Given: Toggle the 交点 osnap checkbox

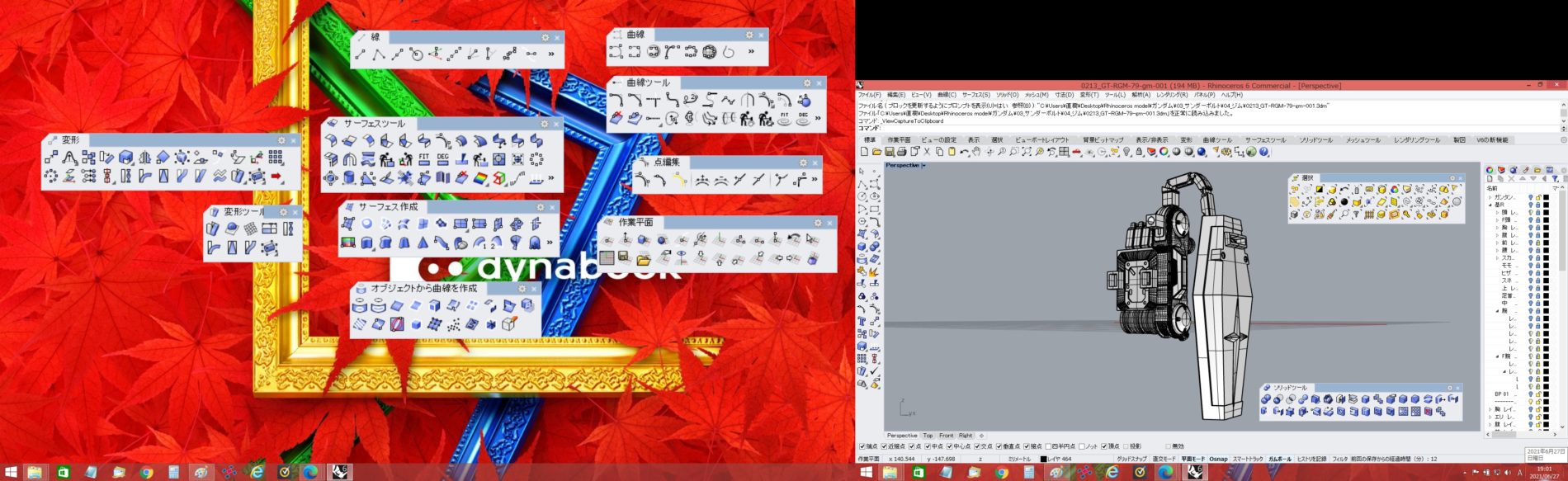Looking at the screenshot, I should point(977,446).
